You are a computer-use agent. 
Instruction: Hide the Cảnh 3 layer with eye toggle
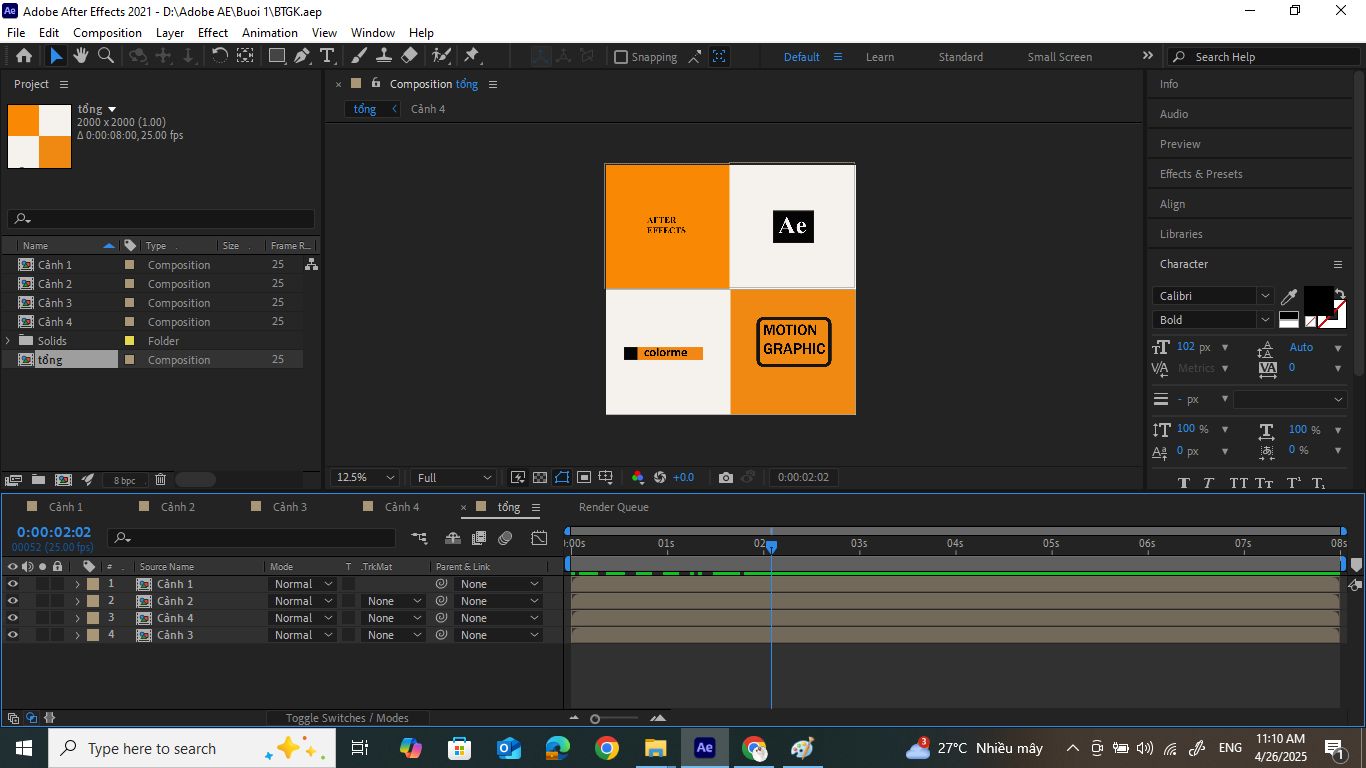pos(13,635)
